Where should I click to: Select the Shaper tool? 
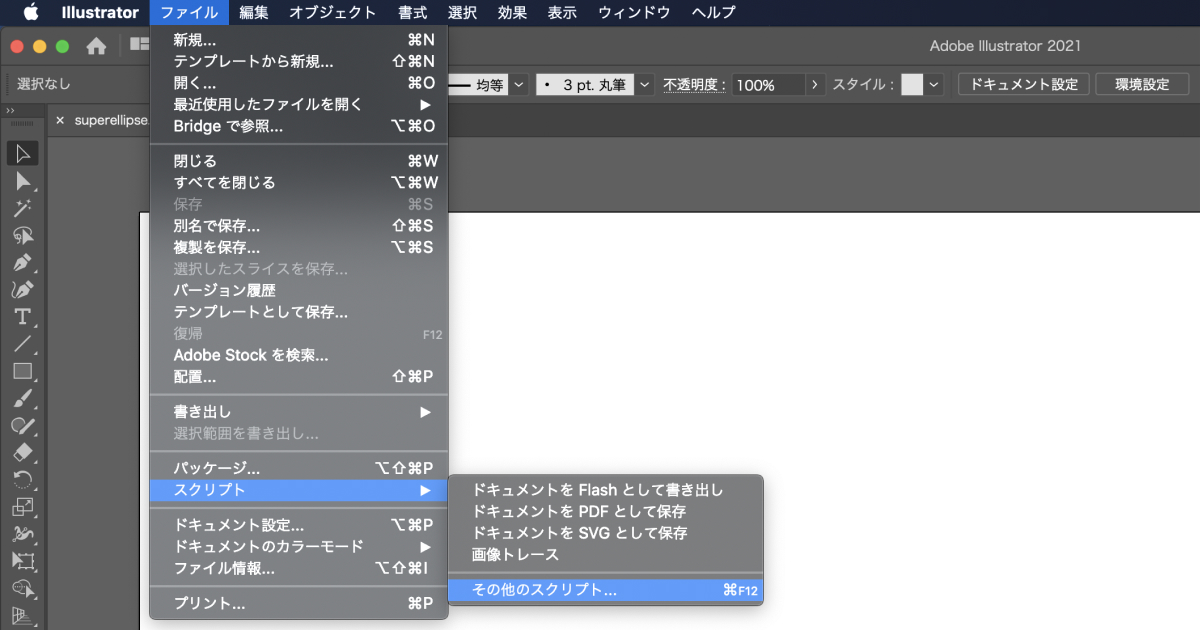click(x=23, y=425)
